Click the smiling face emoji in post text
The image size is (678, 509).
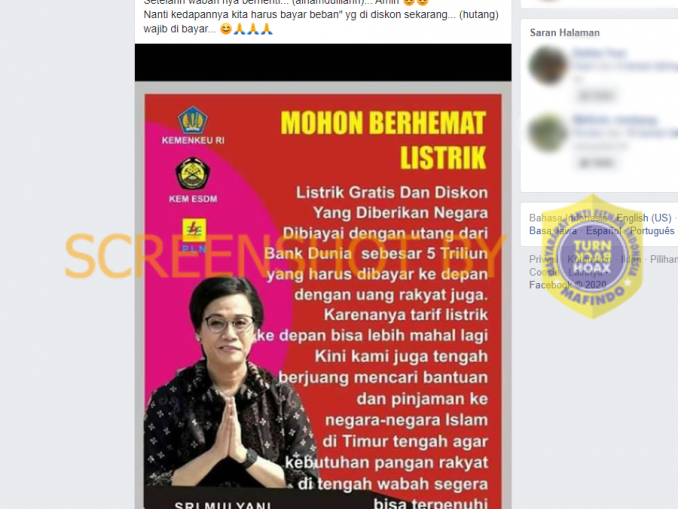[x=226, y=29]
